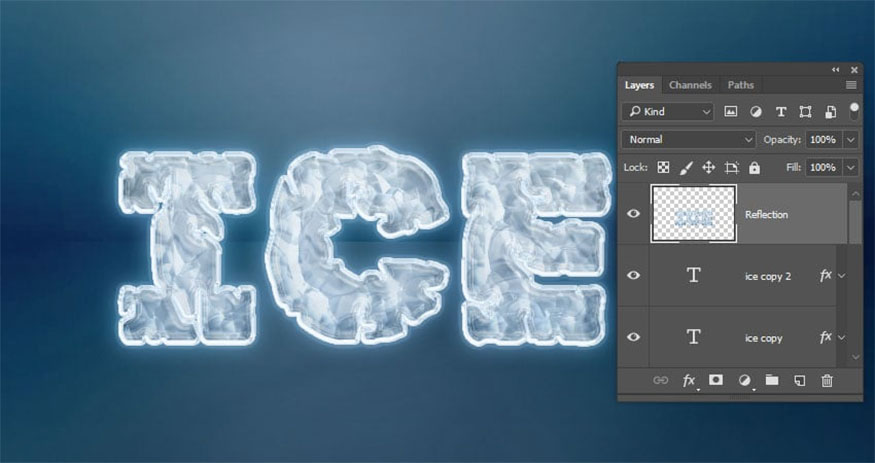This screenshot has height=463, width=875.
Task: Toggle layer filtering switch
Action: (x=854, y=110)
